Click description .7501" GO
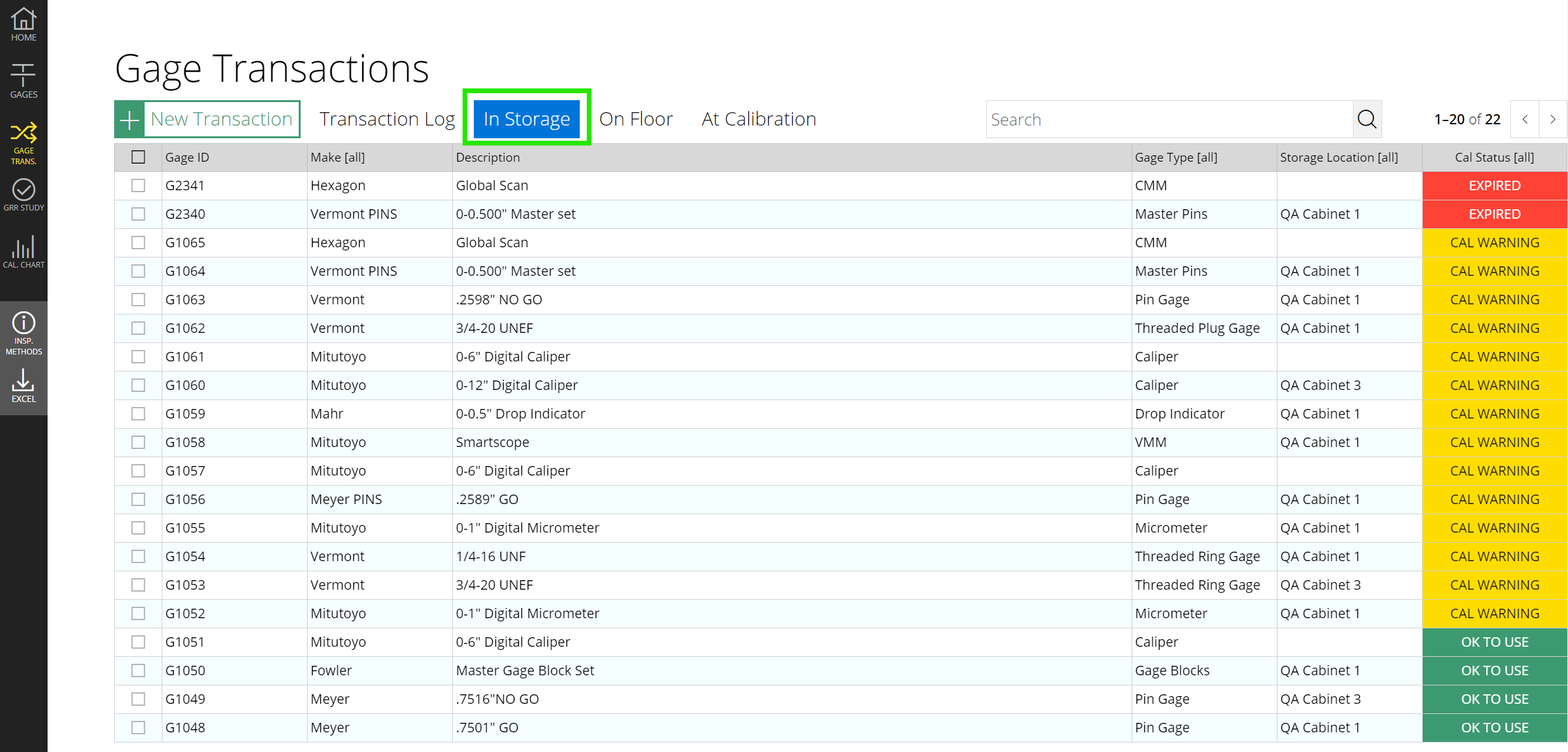Viewport: 1568px width, 752px height. point(487,728)
